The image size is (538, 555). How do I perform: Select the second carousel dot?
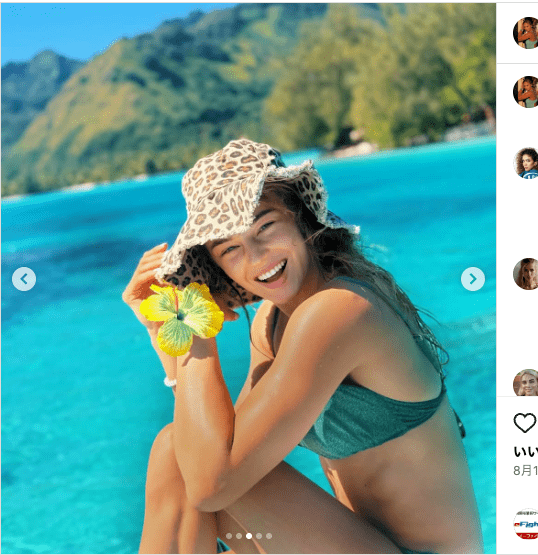tap(239, 536)
